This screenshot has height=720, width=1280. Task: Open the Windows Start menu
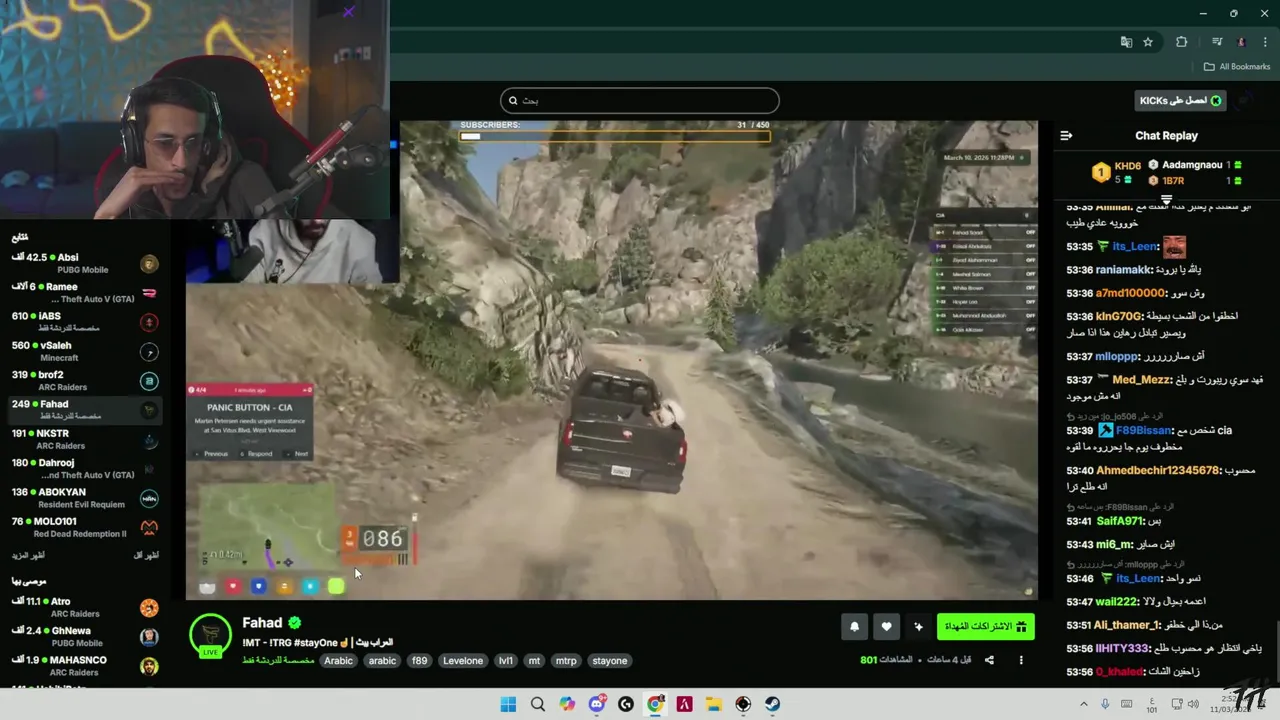(508, 704)
